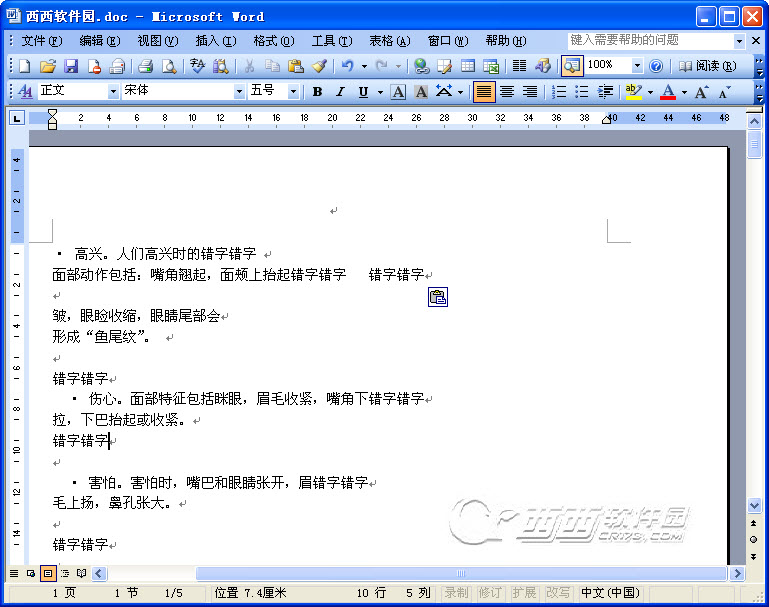Open the Columns layout button

(x=519, y=66)
